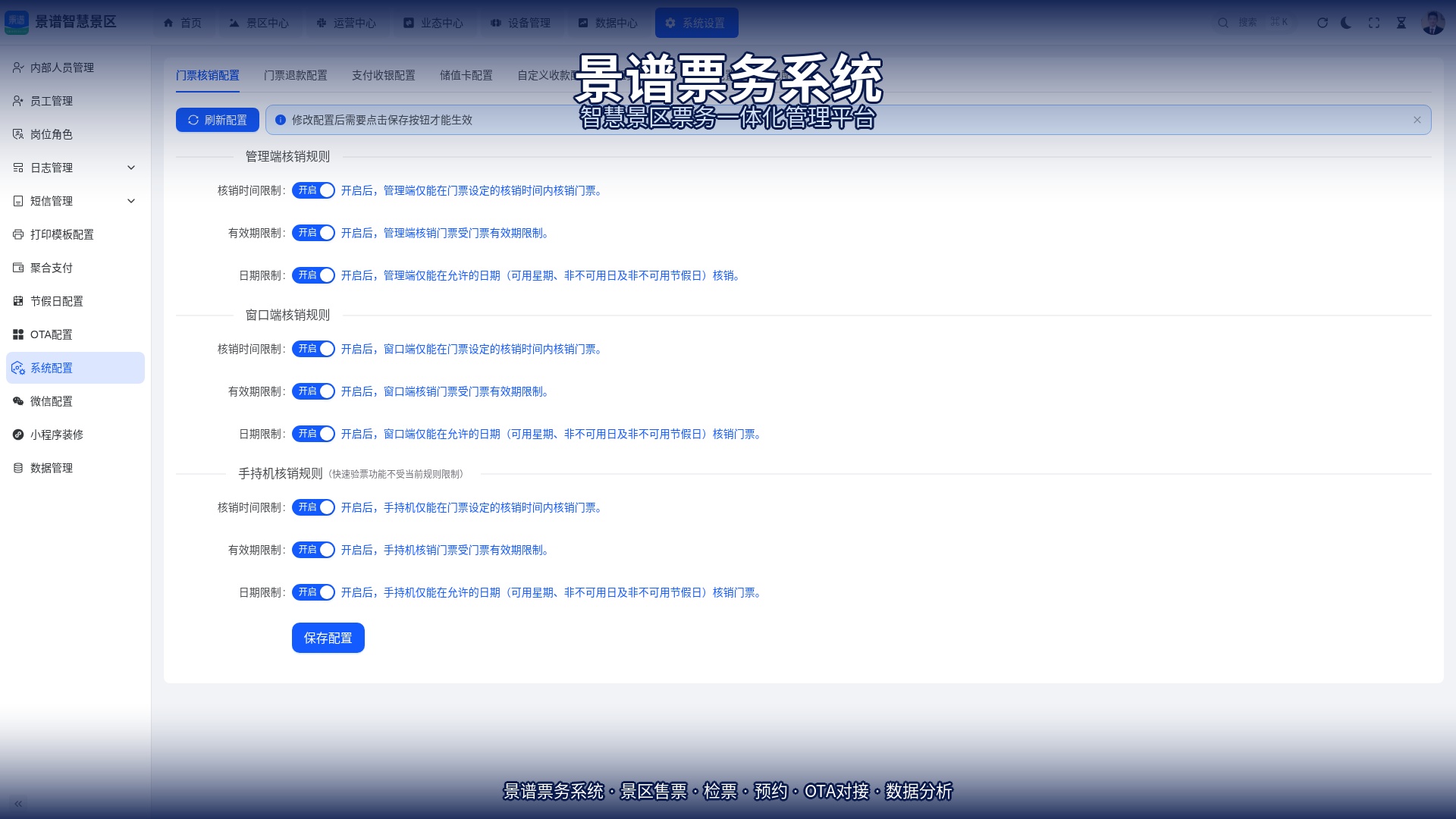The width and height of the screenshot is (1456, 819).
Task: Click the 手持机核销规则 section heading
Action: pyautogui.click(x=281, y=473)
